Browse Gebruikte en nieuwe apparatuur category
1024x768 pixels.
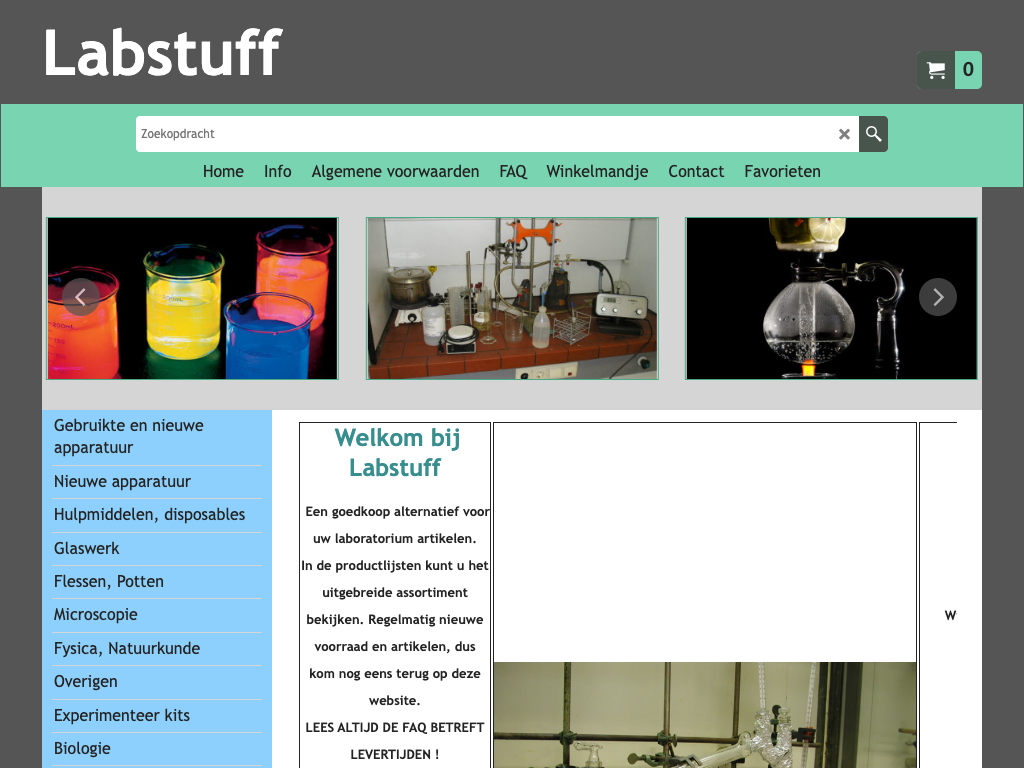tap(128, 437)
